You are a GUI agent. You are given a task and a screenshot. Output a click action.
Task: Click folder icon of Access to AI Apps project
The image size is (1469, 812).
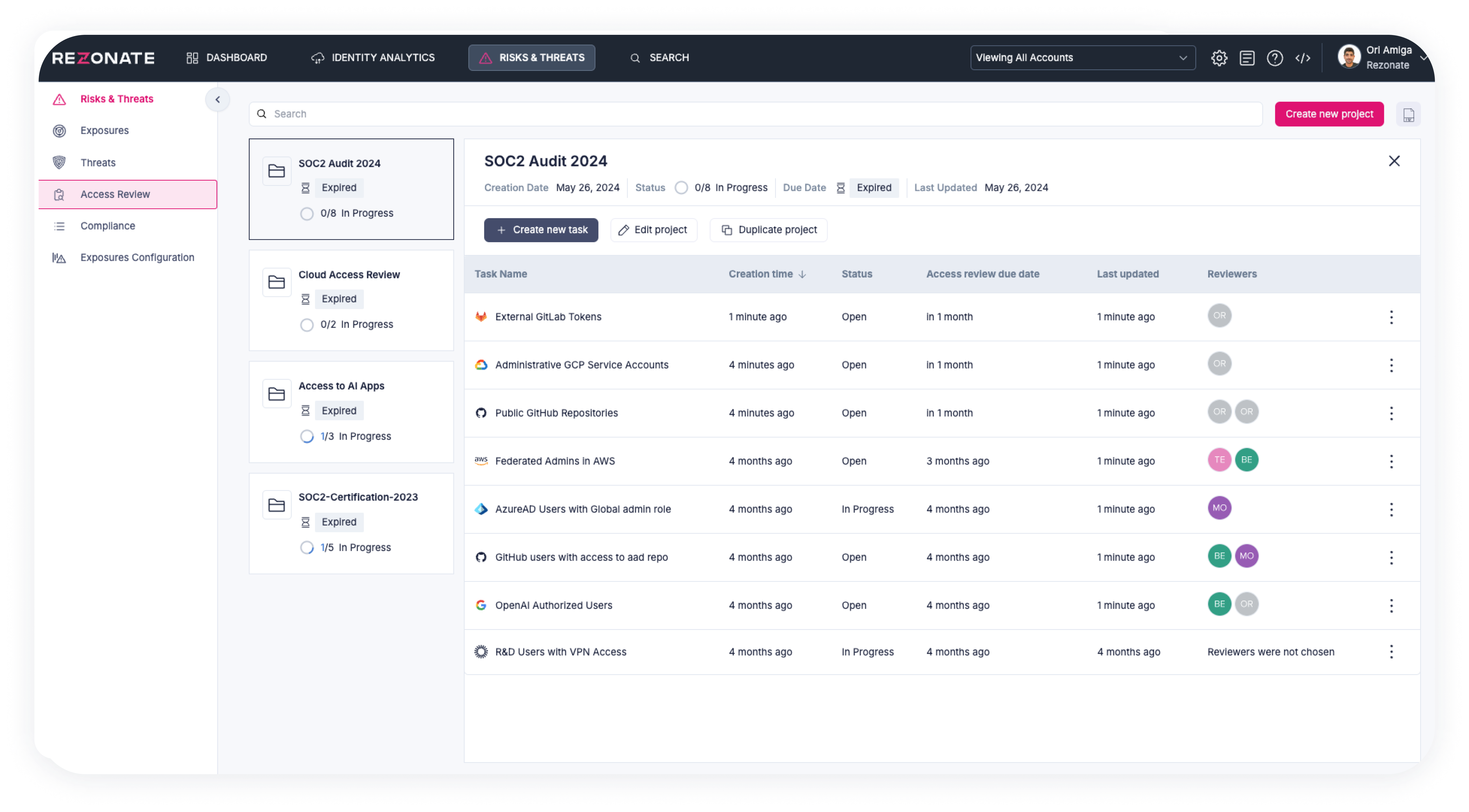click(277, 394)
